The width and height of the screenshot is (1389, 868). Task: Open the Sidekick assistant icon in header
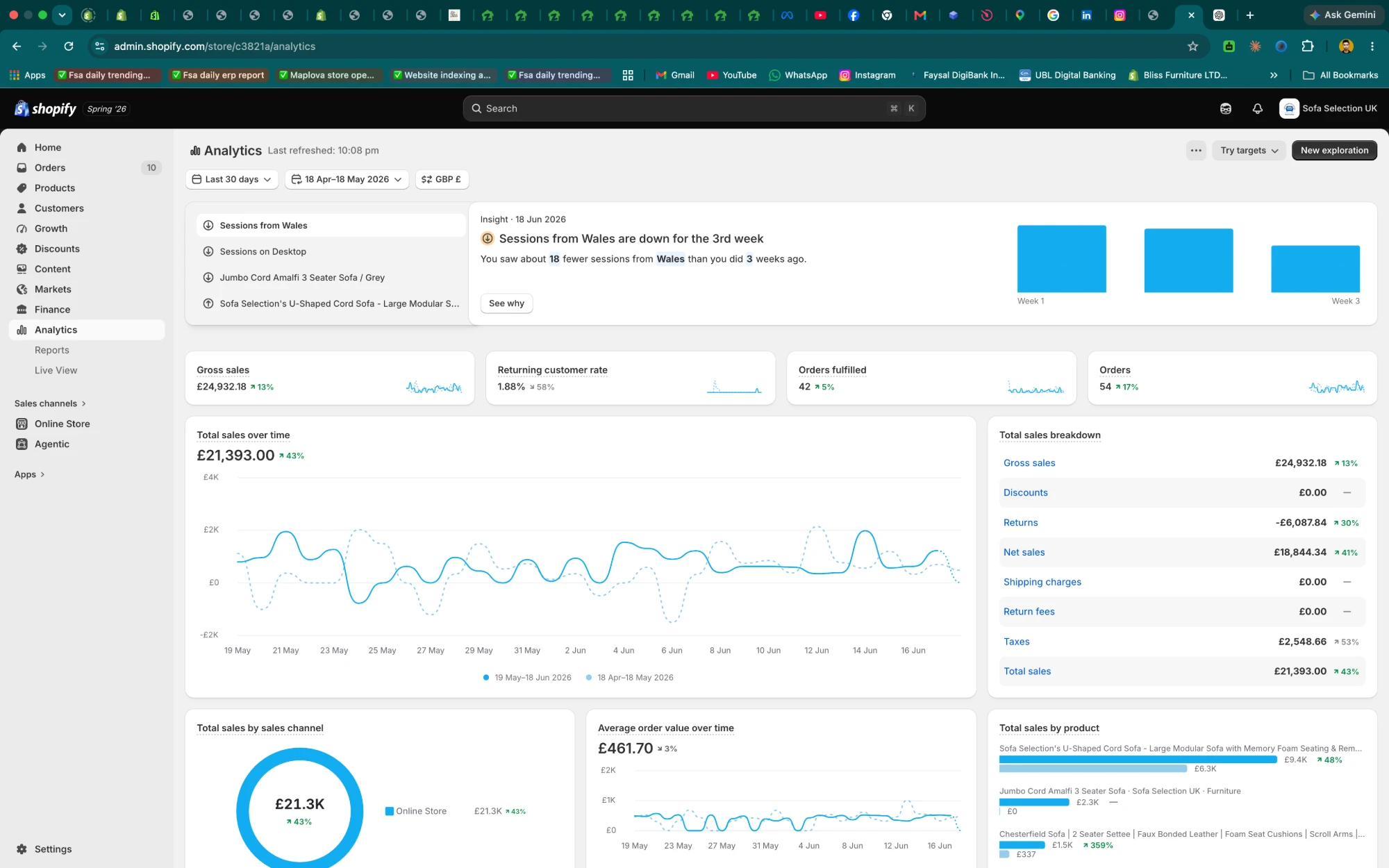(x=1226, y=108)
